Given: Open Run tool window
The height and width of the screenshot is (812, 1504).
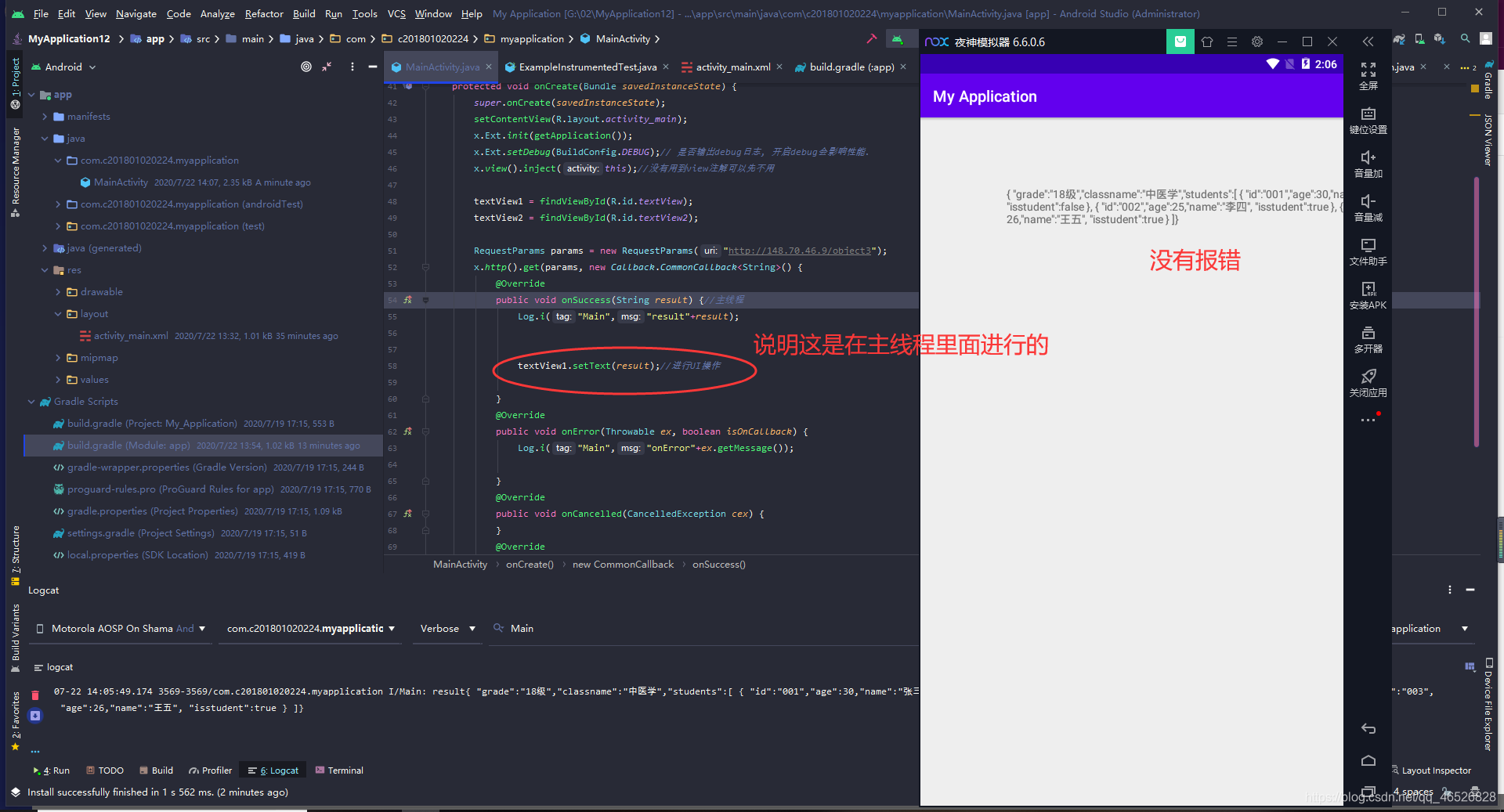Looking at the screenshot, I should (52, 770).
